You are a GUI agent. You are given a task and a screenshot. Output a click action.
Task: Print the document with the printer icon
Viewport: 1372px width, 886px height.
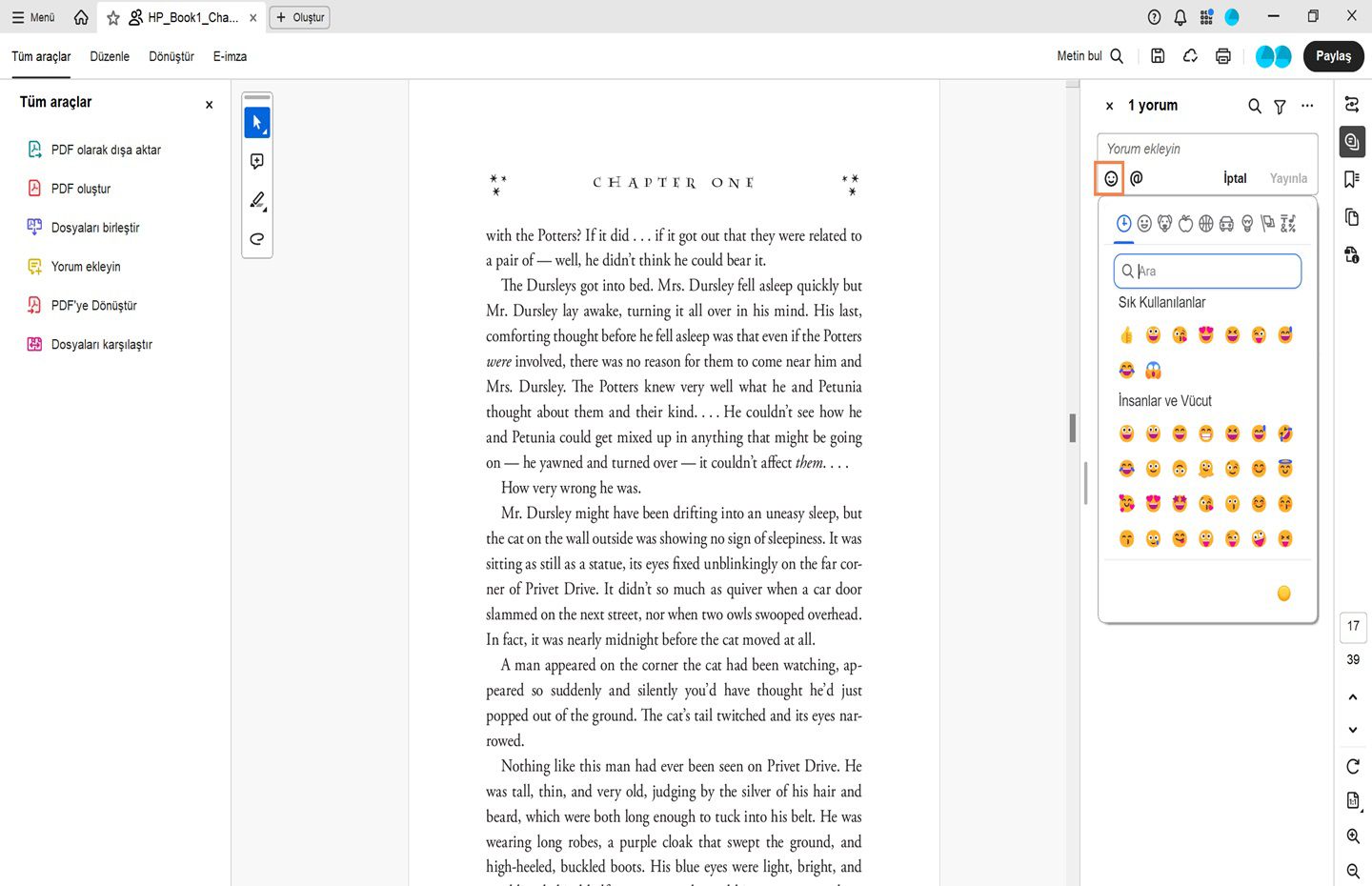[x=1223, y=56]
